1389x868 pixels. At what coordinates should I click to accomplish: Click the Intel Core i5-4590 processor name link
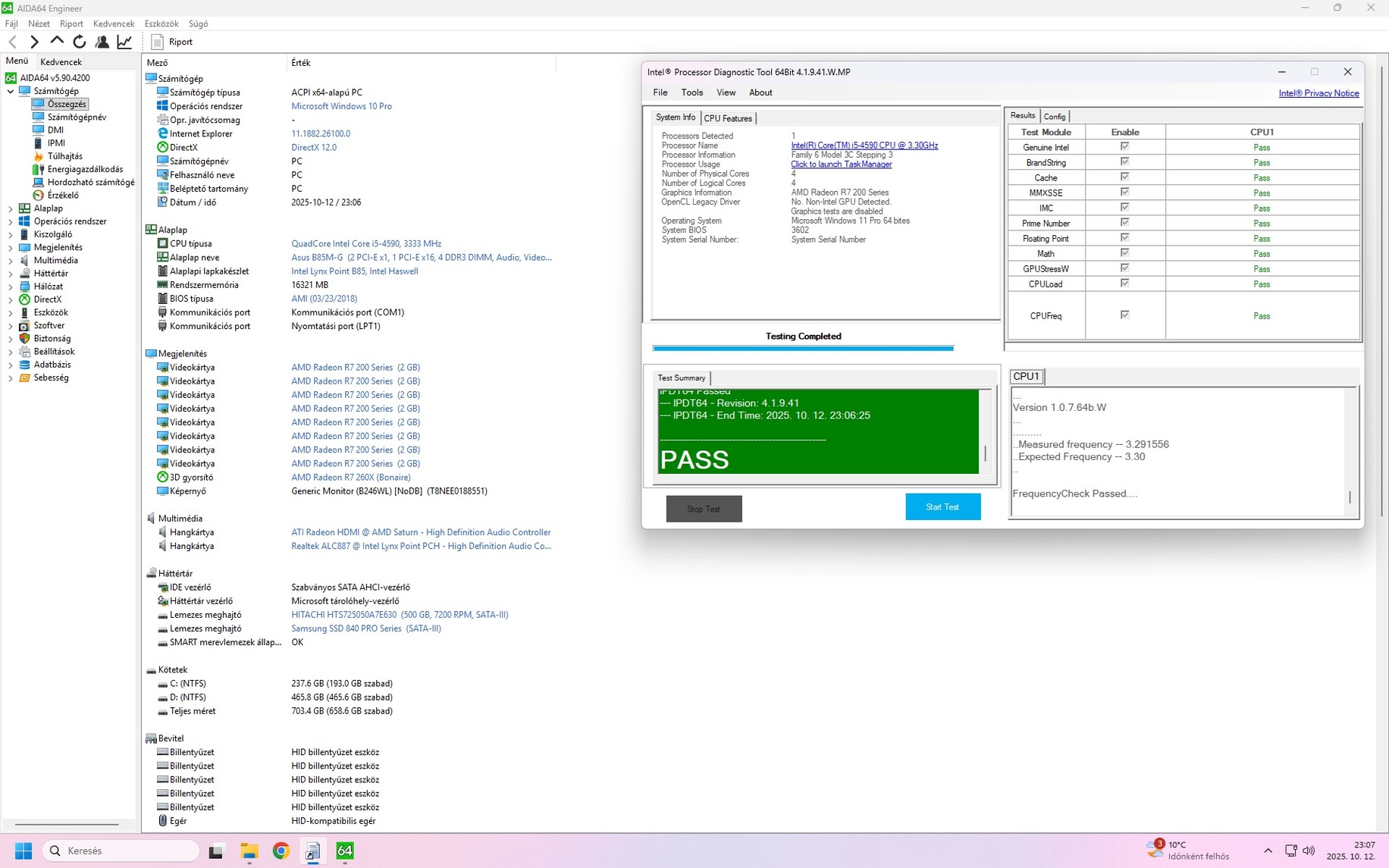click(x=864, y=146)
